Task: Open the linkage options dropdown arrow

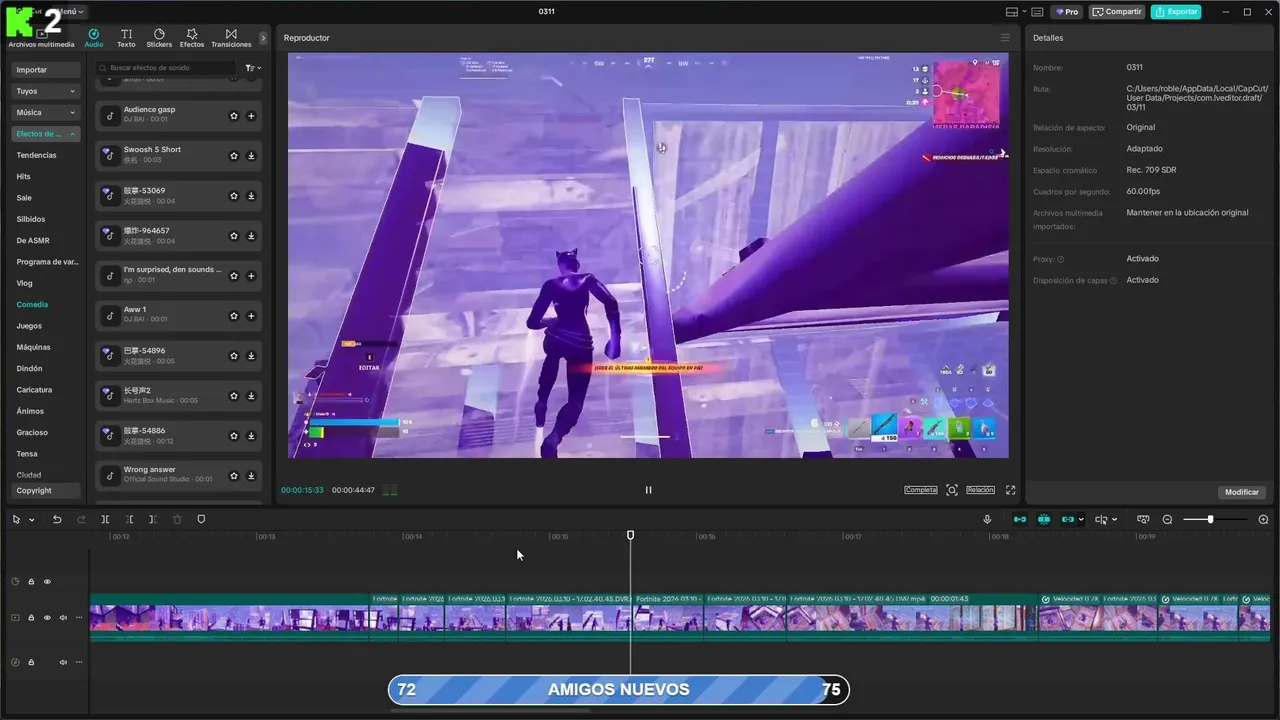Action: tap(1081, 520)
